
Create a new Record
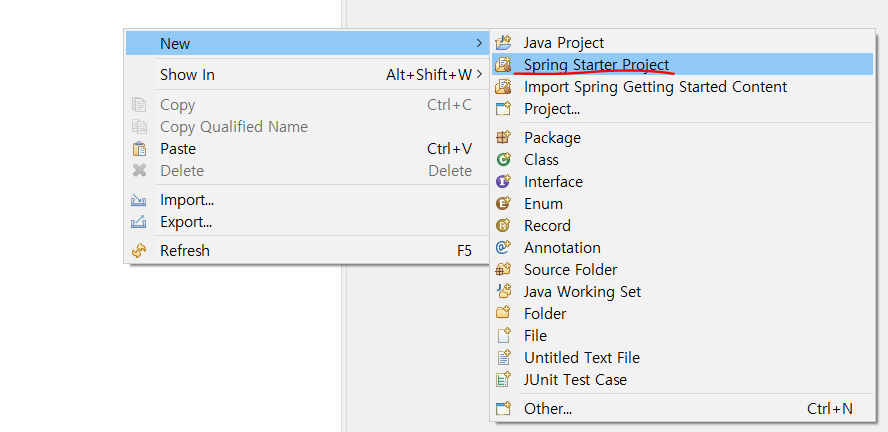[x=682, y=225]
